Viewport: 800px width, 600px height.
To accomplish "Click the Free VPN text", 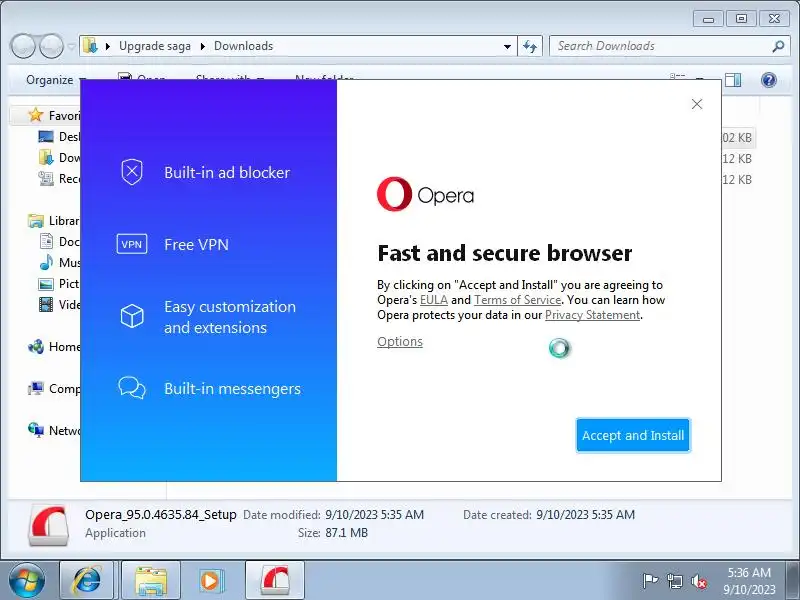I will point(196,244).
